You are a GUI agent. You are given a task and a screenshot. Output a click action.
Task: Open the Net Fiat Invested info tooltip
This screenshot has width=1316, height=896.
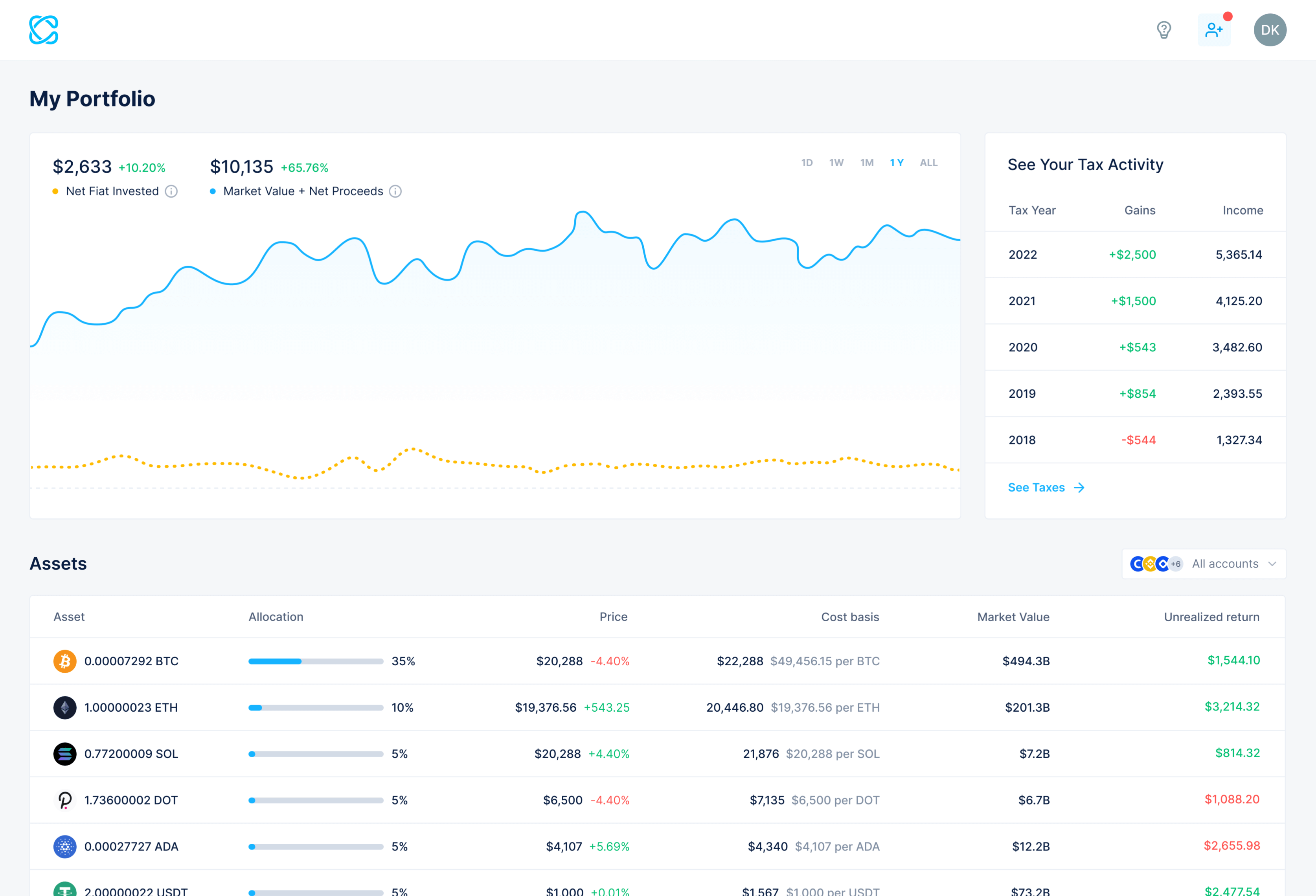[x=171, y=191]
